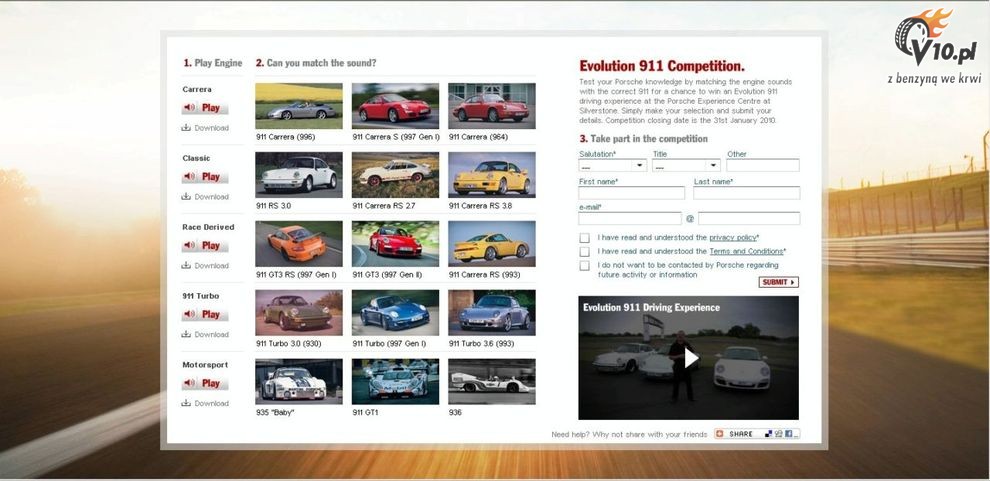
Task: Pick the 935 "Baby" race car thumbnail
Action: [x=299, y=381]
